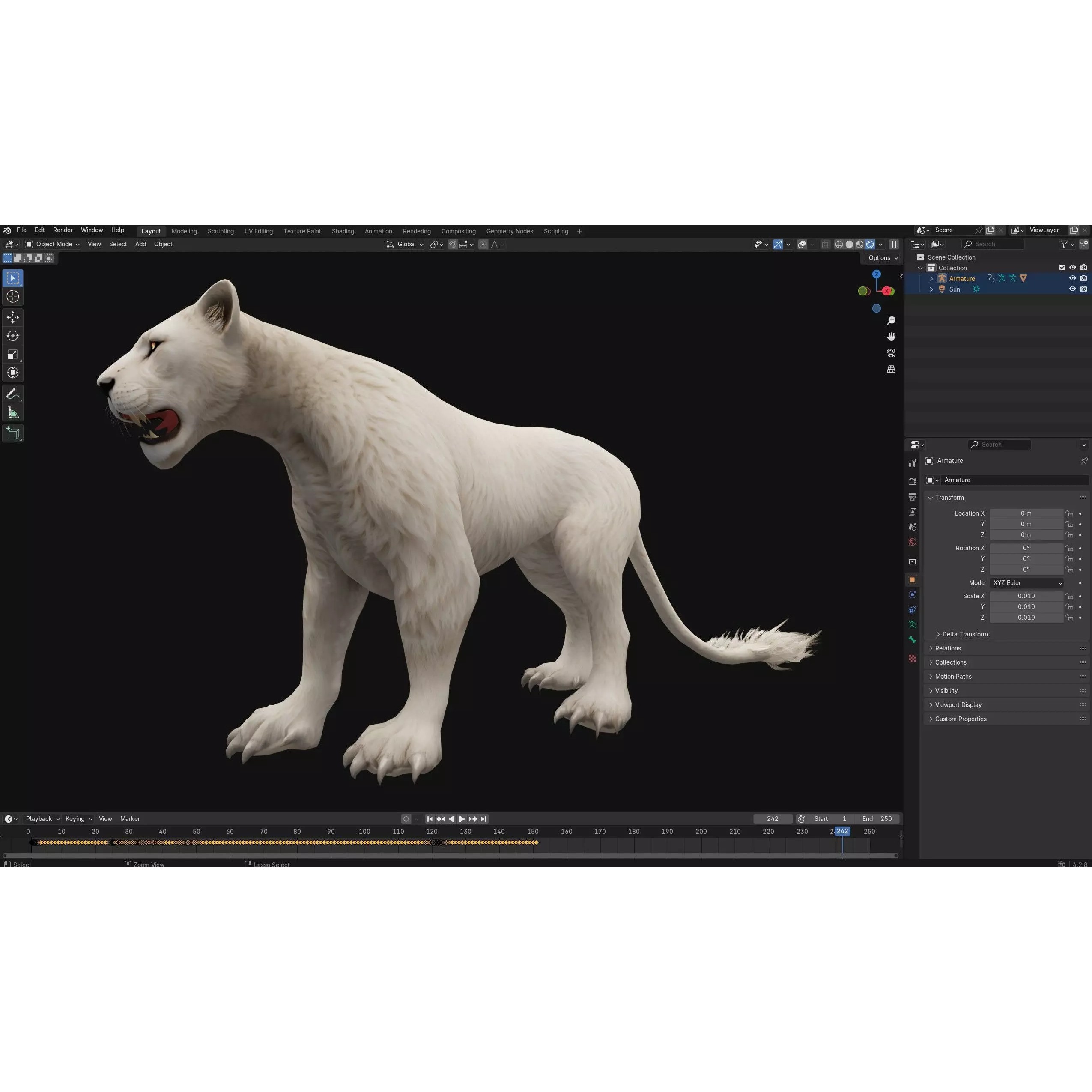Open the rotation Mode dropdown showing XYZ Euler

click(1026, 583)
